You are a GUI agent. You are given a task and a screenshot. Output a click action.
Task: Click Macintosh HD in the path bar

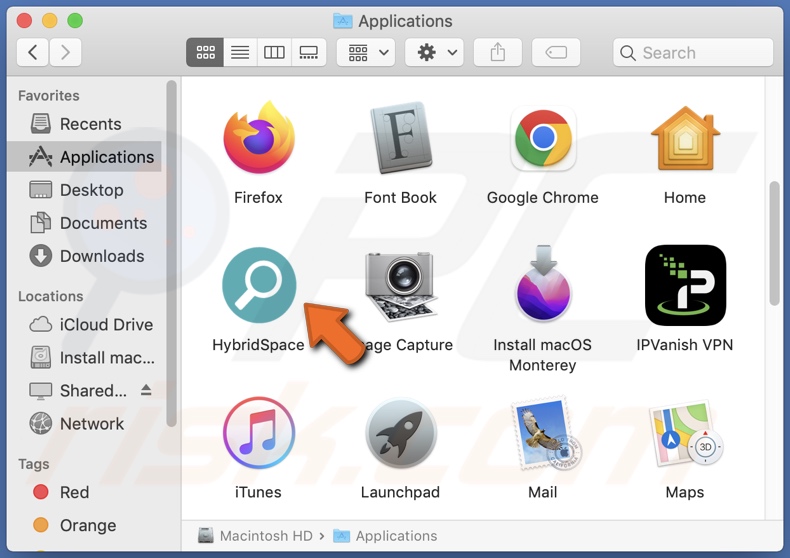coord(255,536)
